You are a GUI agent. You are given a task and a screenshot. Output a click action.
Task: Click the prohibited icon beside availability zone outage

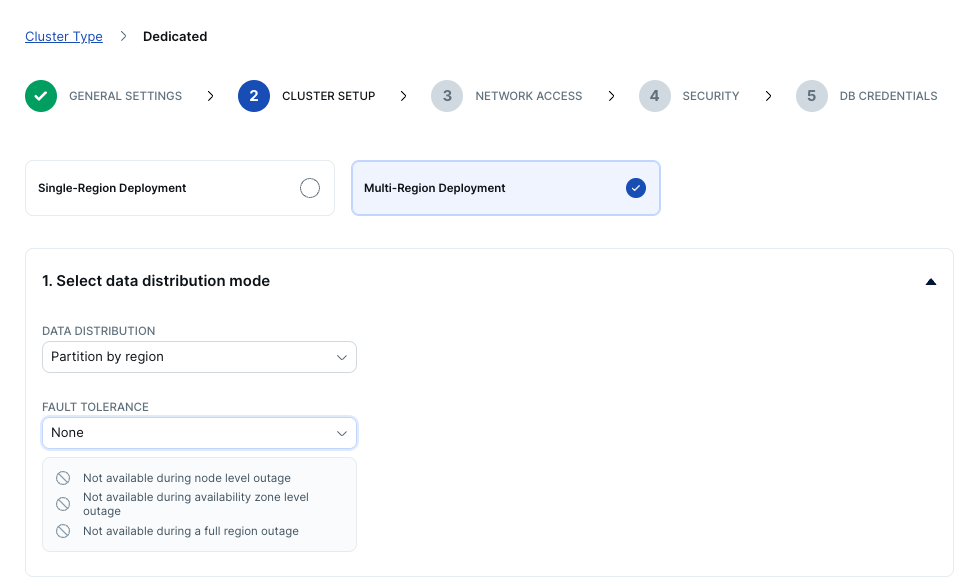(x=63, y=504)
